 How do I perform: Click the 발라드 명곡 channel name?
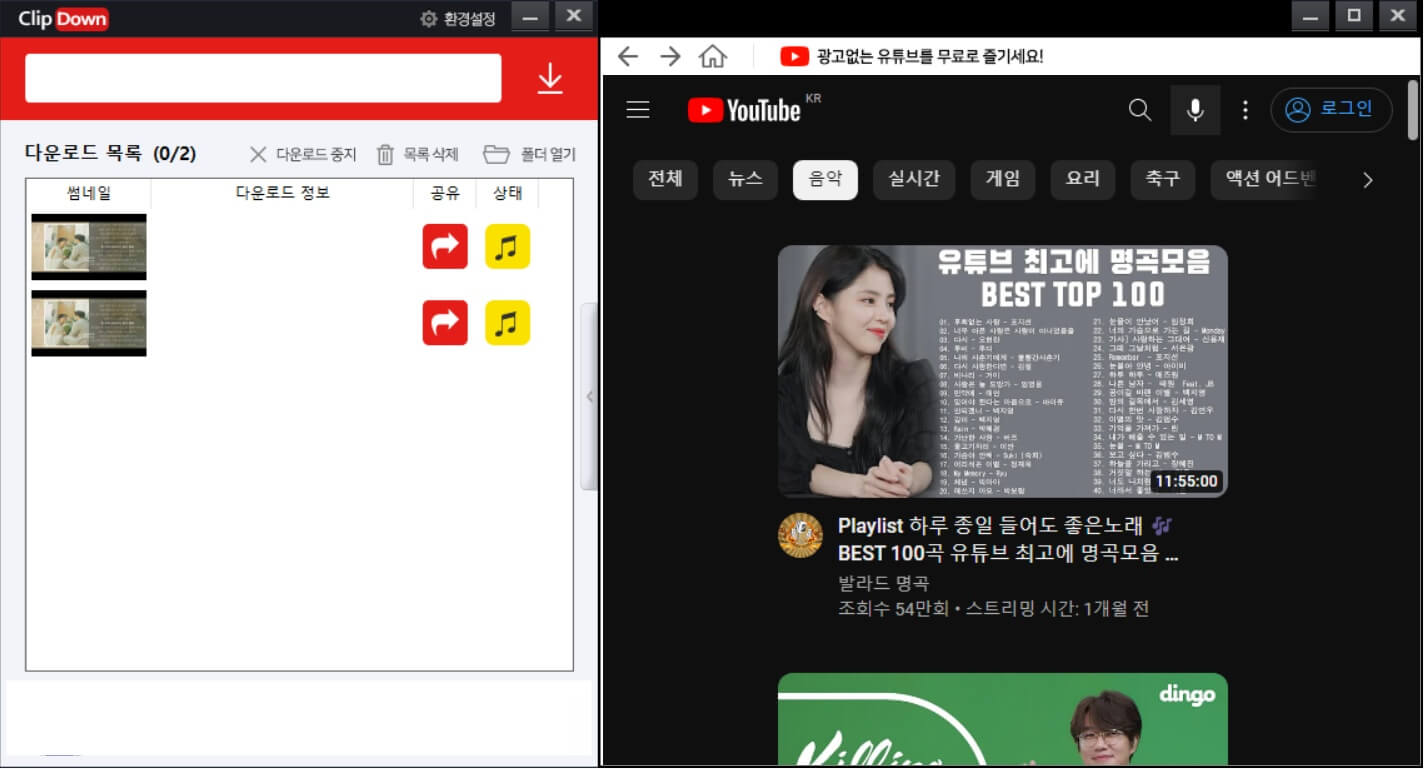[x=883, y=583]
